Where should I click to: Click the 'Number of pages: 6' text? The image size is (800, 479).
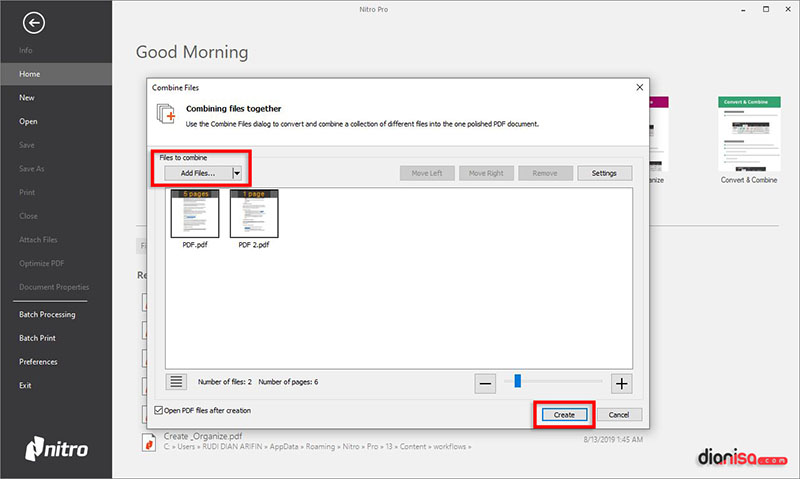pyautogui.click(x=288, y=382)
